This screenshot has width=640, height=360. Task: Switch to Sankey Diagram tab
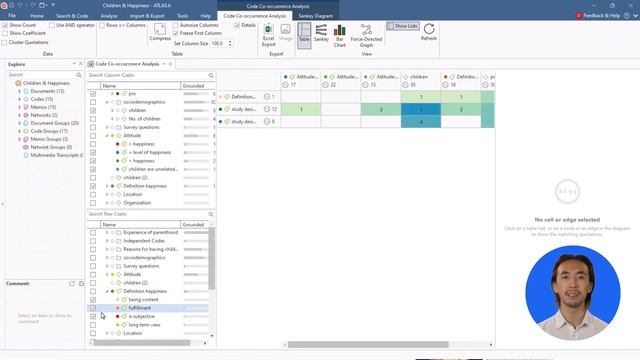click(316, 16)
